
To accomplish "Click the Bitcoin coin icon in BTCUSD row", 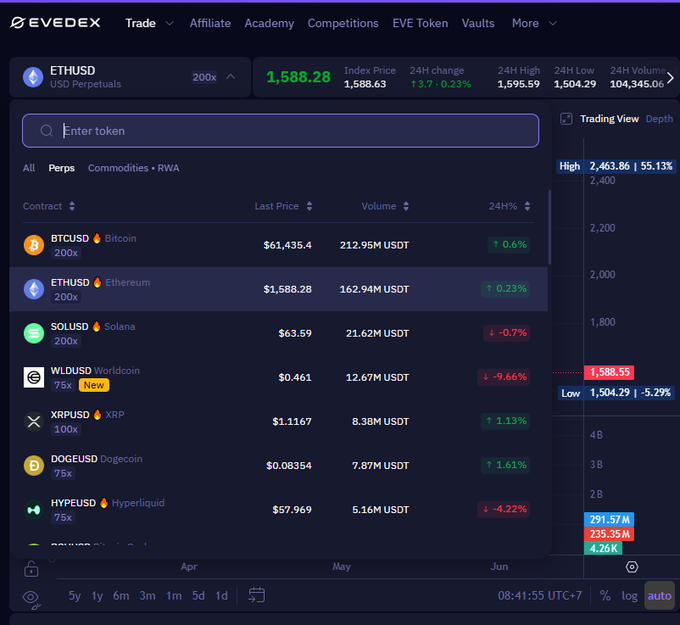I will pyautogui.click(x=34, y=245).
